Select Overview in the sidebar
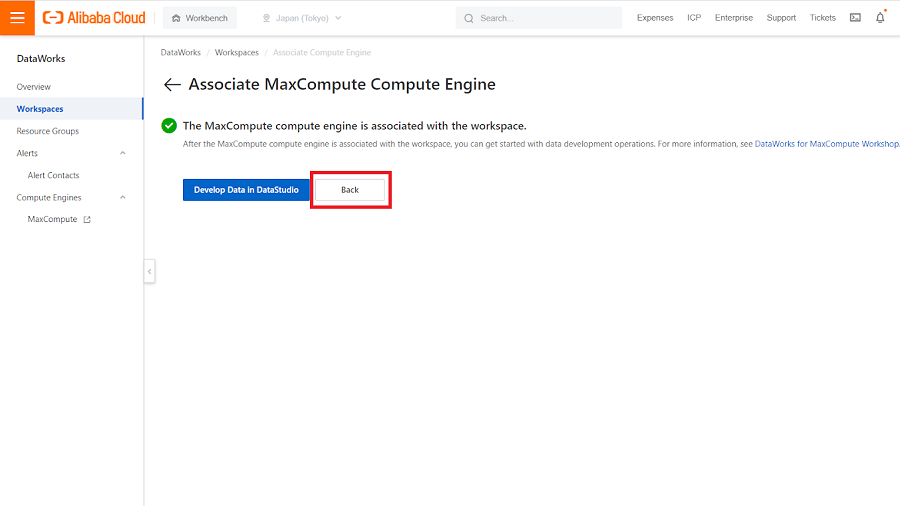900x506 pixels. point(34,87)
